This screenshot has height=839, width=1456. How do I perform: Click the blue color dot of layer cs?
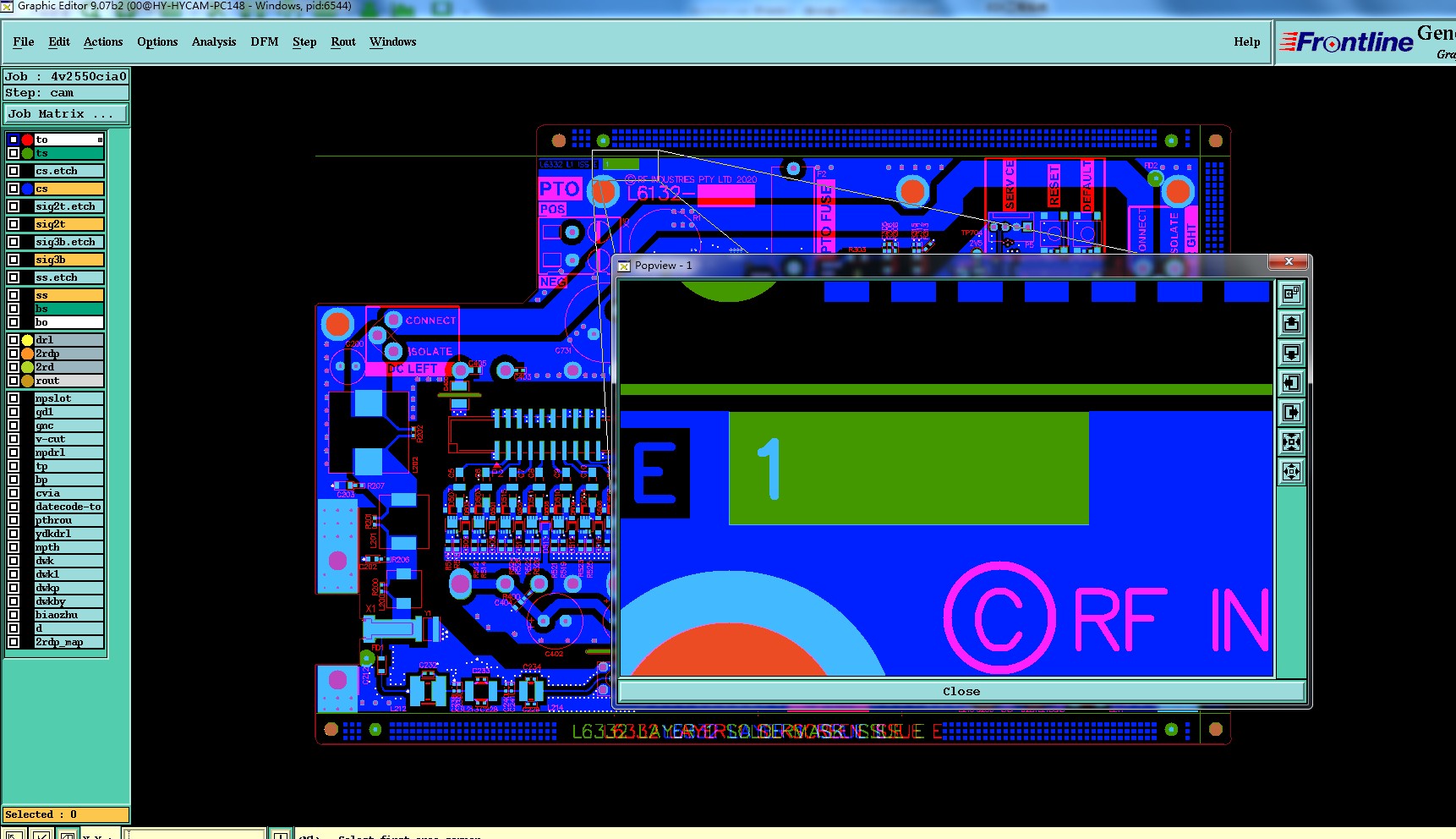click(x=27, y=189)
